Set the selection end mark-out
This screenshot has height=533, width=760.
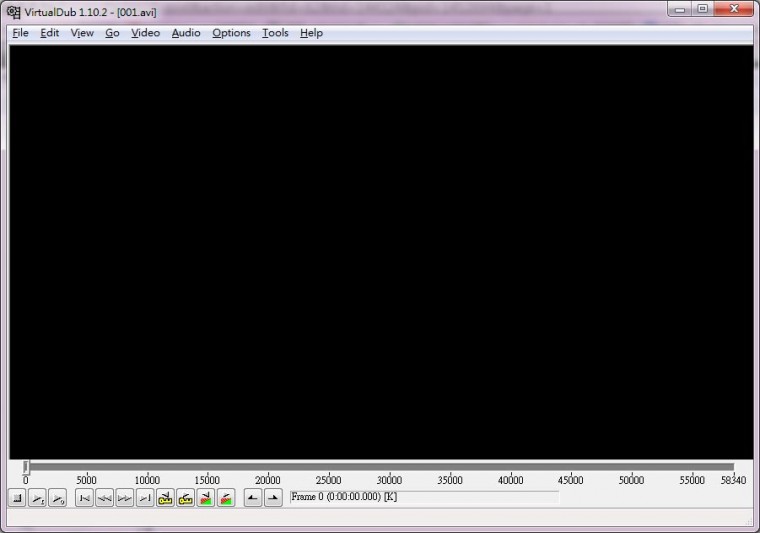point(273,498)
